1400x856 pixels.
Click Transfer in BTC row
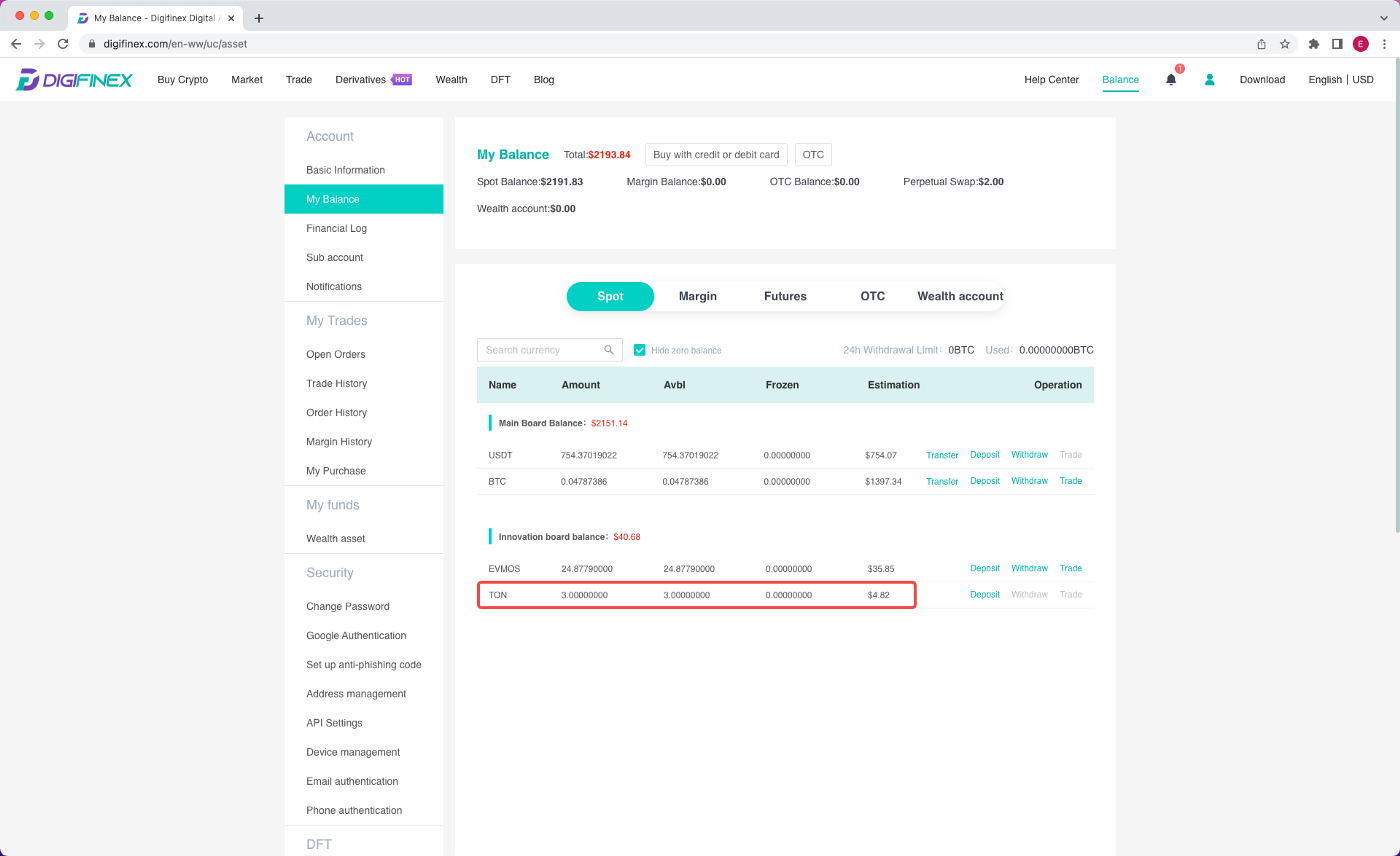coord(942,481)
